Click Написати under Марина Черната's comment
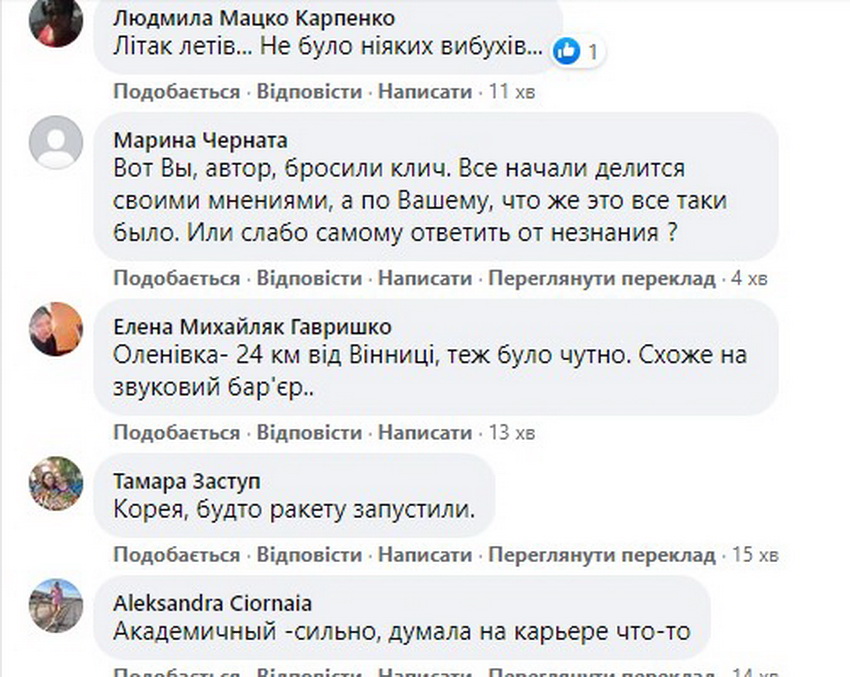This screenshot has width=850, height=677. click(x=424, y=277)
